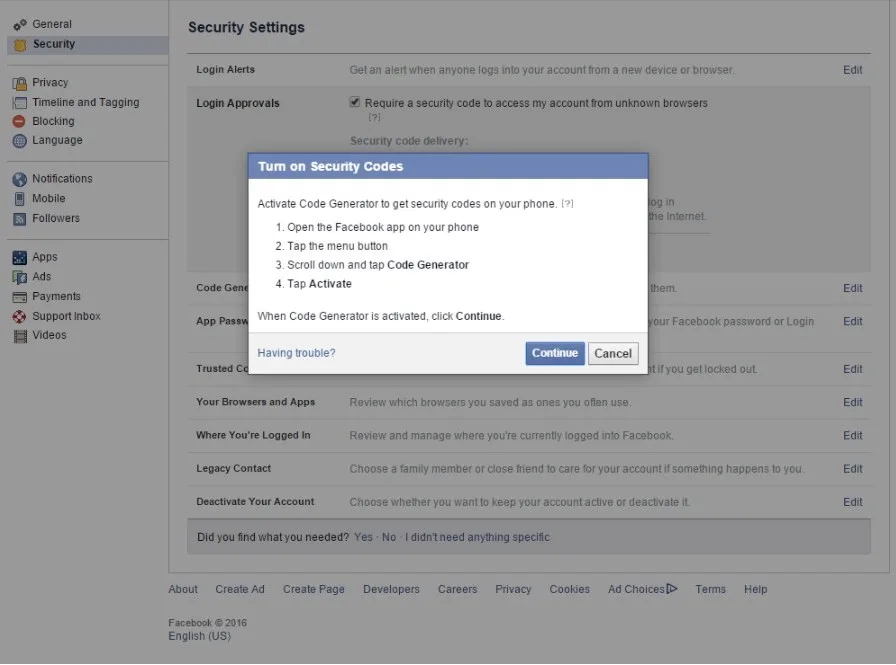Change language via English (US) link
The height and width of the screenshot is (665, 896).
(199, 636)
